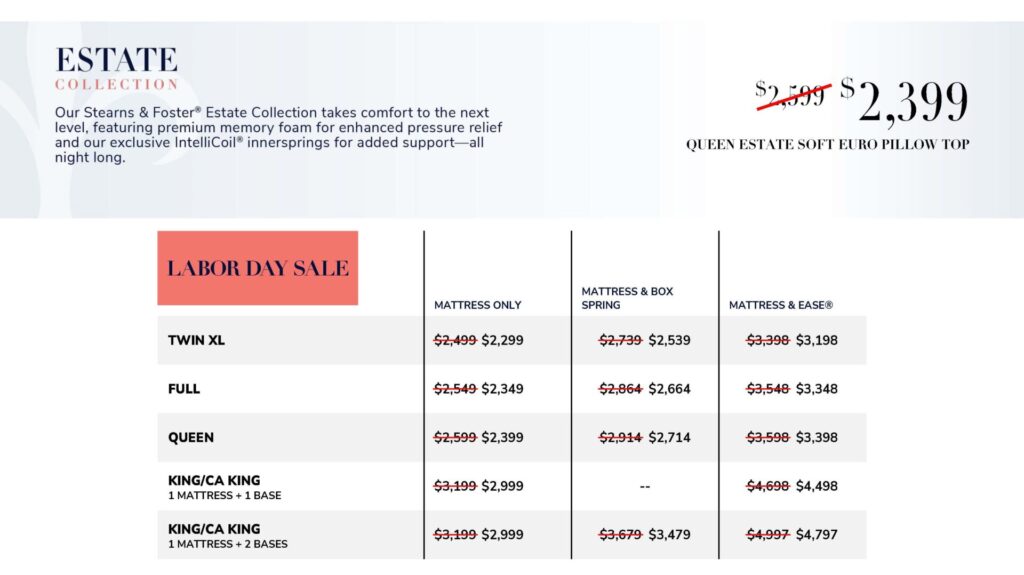Click the Estate Collection heading
1024x575 pixels.
(116, 68)
